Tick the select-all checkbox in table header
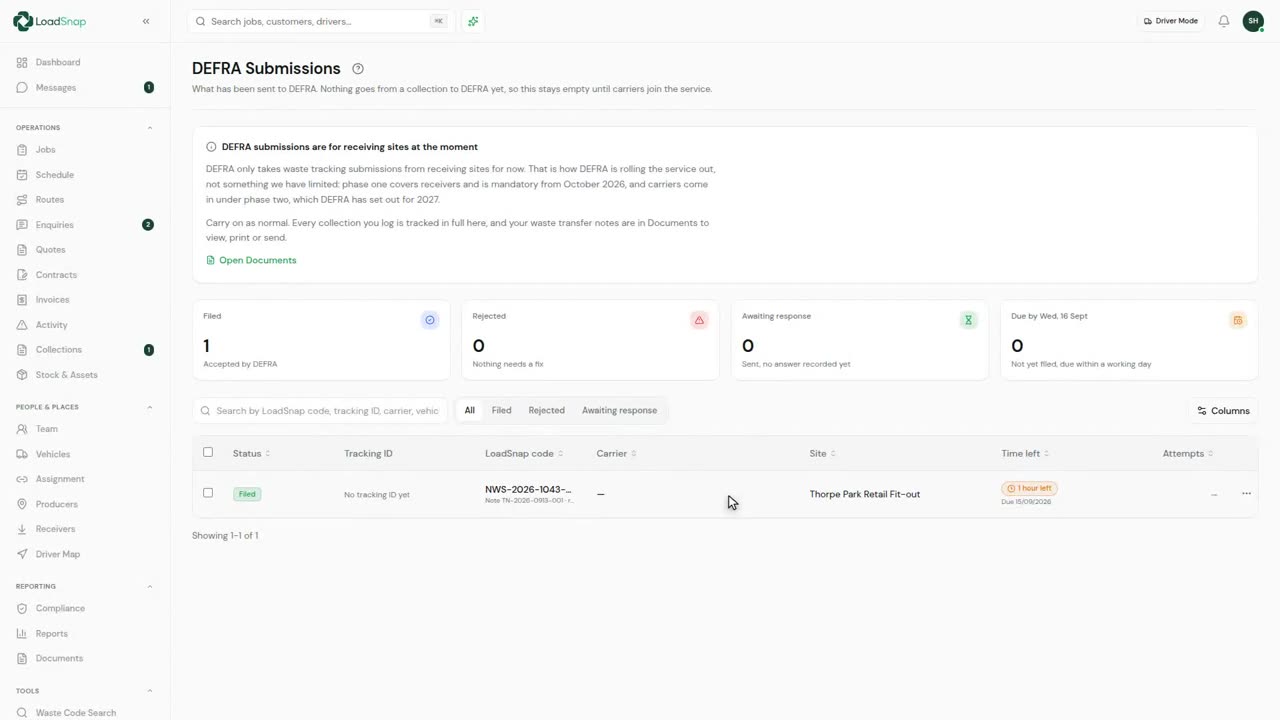 208,452
